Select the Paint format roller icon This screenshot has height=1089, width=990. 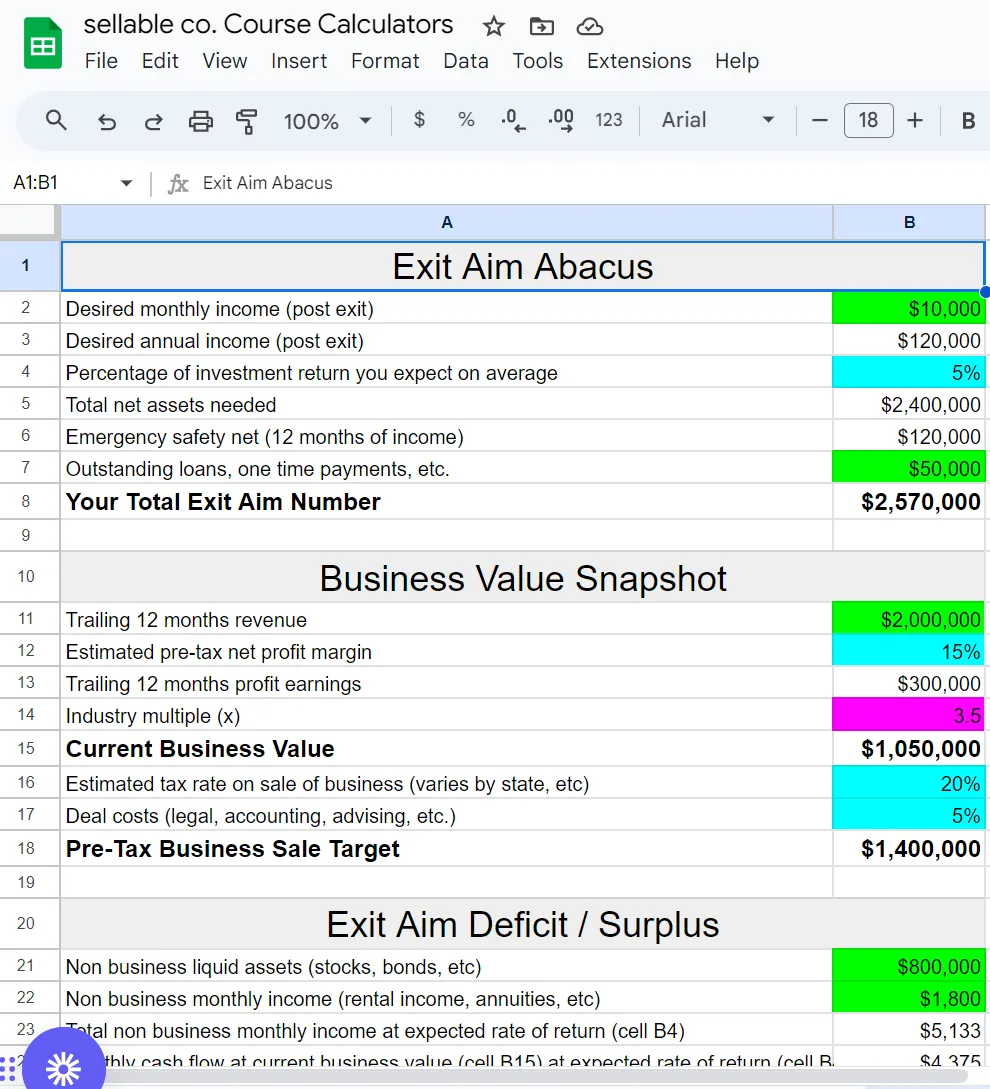point(247,122)
